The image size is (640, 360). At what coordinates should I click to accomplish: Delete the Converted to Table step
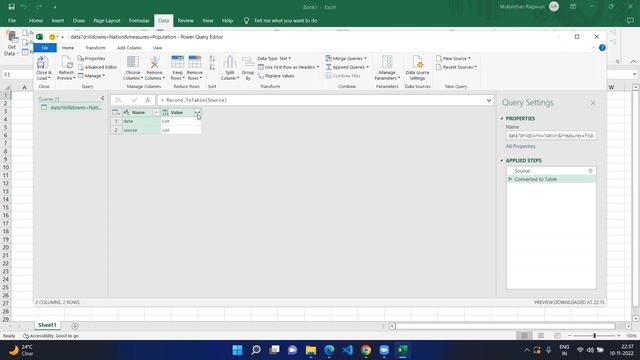point(510,179)
